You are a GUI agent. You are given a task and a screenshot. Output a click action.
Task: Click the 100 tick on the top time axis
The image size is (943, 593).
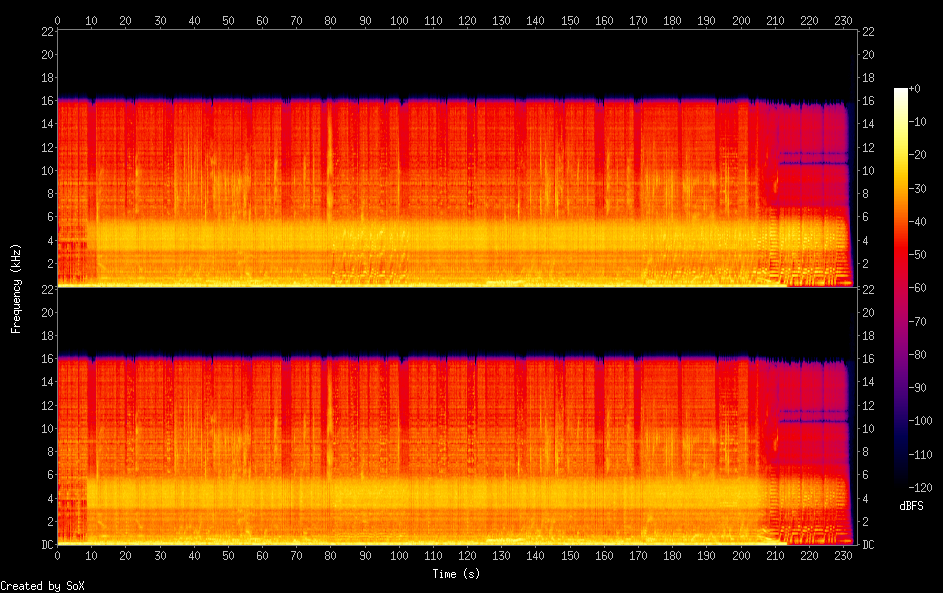tap(399, 20)
